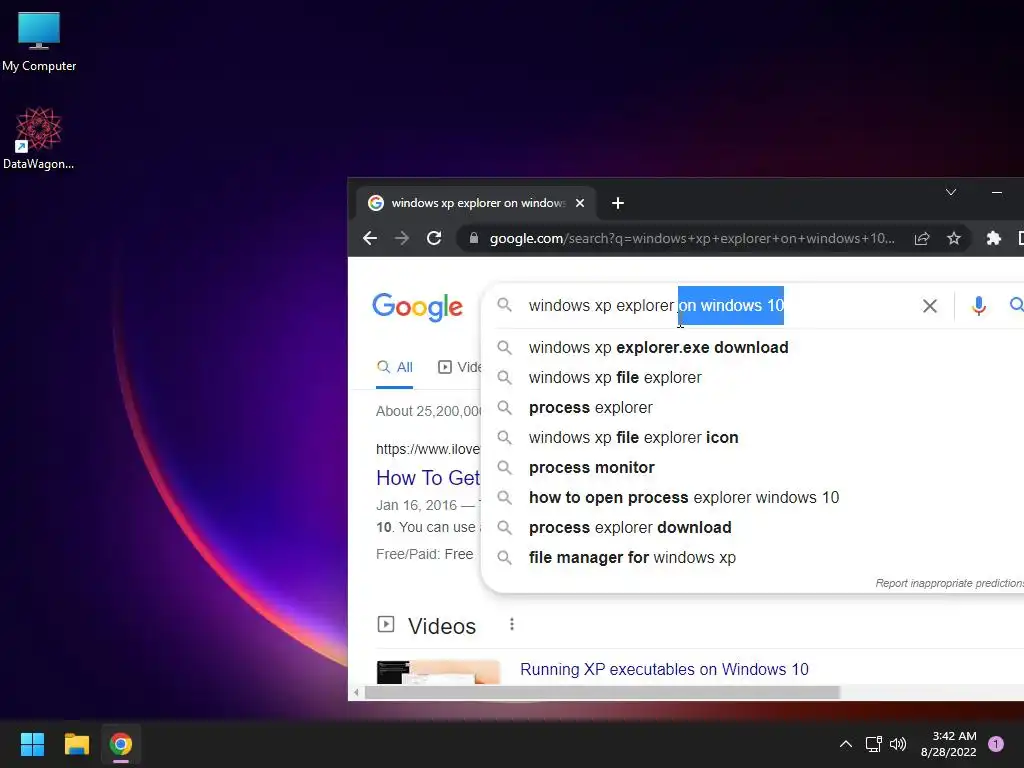
Task: Click the share this page icon
Action: tap(921, 238)
